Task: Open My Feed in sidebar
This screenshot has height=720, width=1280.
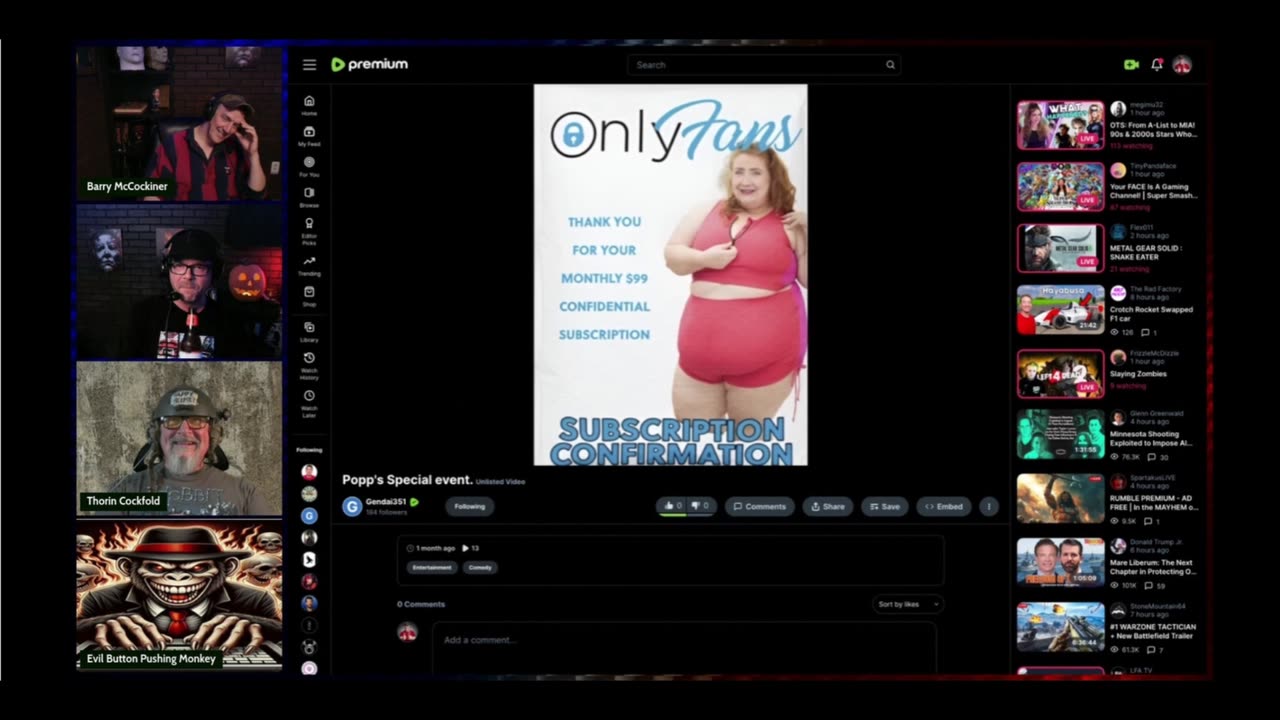Action: 309,136
